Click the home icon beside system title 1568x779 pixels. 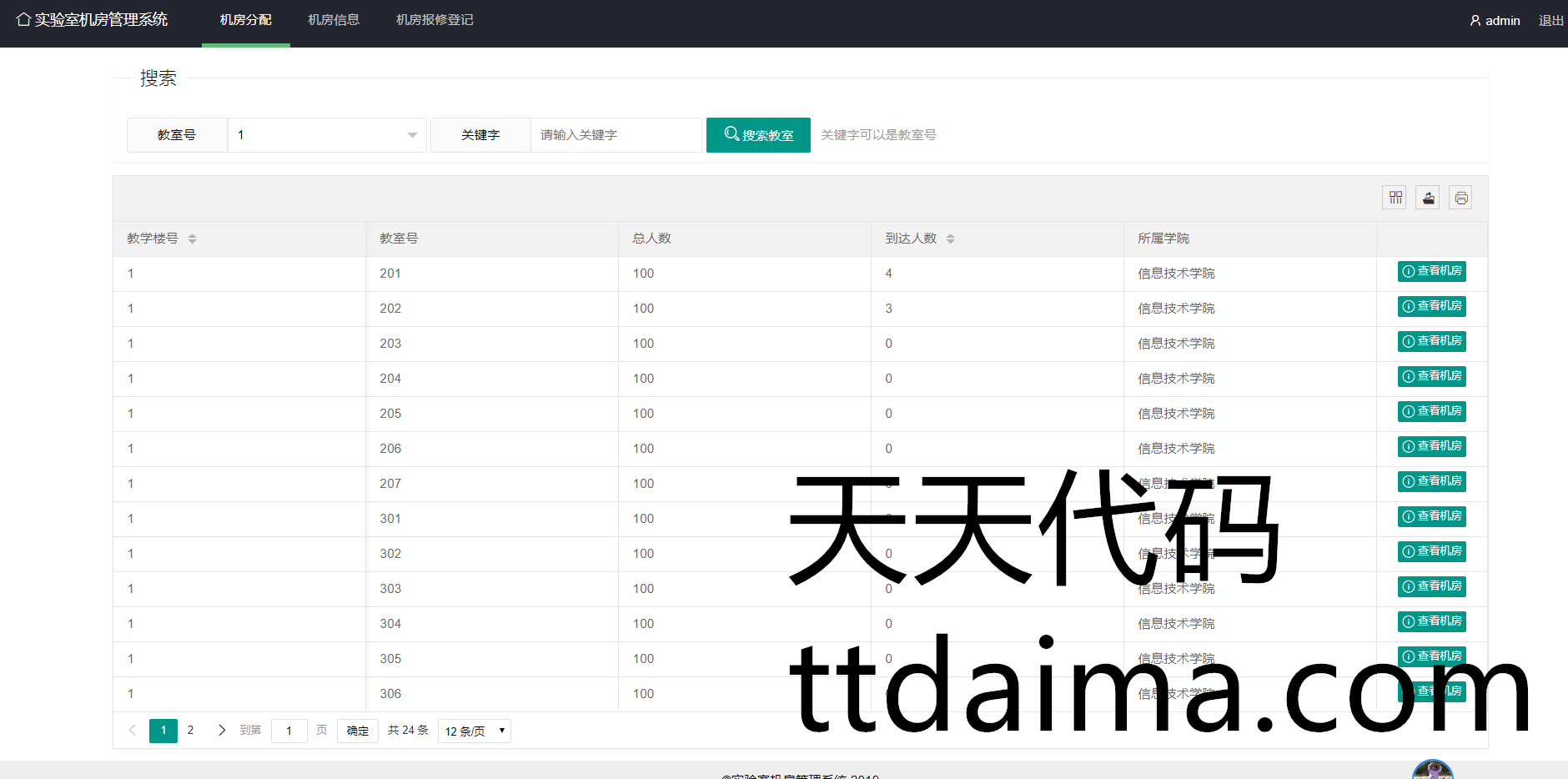click(x=23, y=19)
